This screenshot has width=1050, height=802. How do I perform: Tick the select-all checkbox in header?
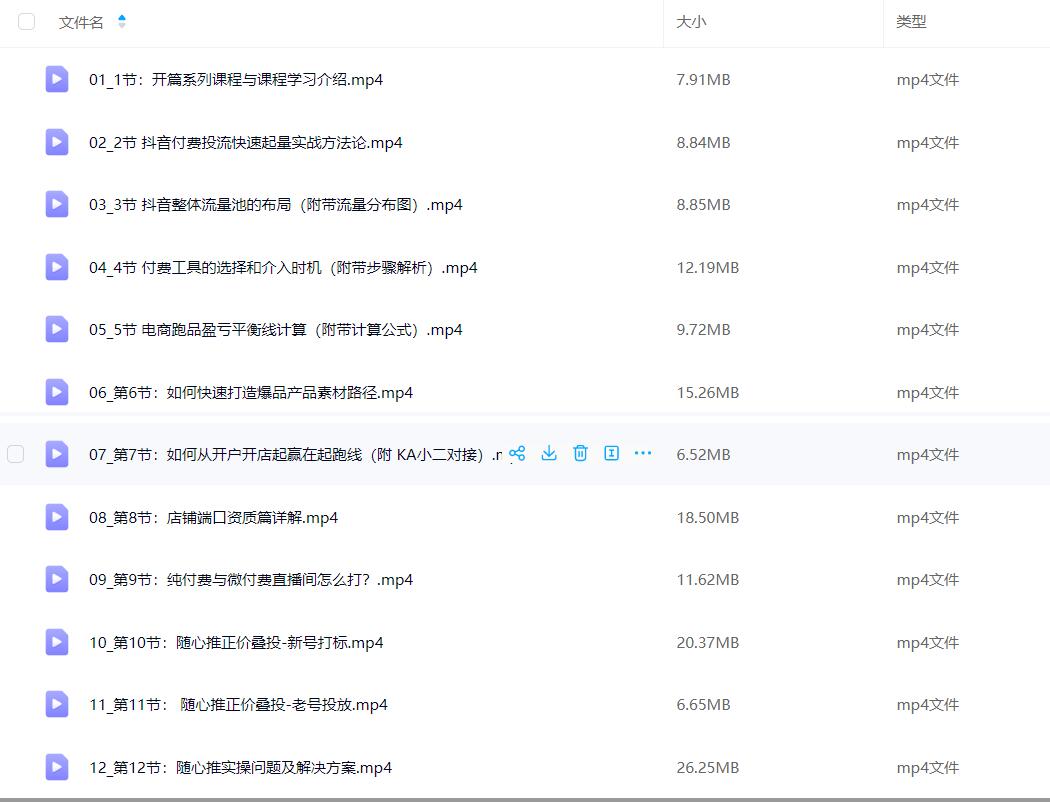click(x=26, y=21)
